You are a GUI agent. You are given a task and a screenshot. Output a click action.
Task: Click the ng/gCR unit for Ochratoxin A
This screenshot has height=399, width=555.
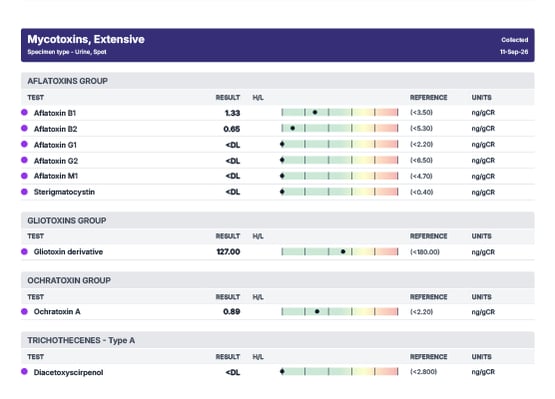pos(483,312)
